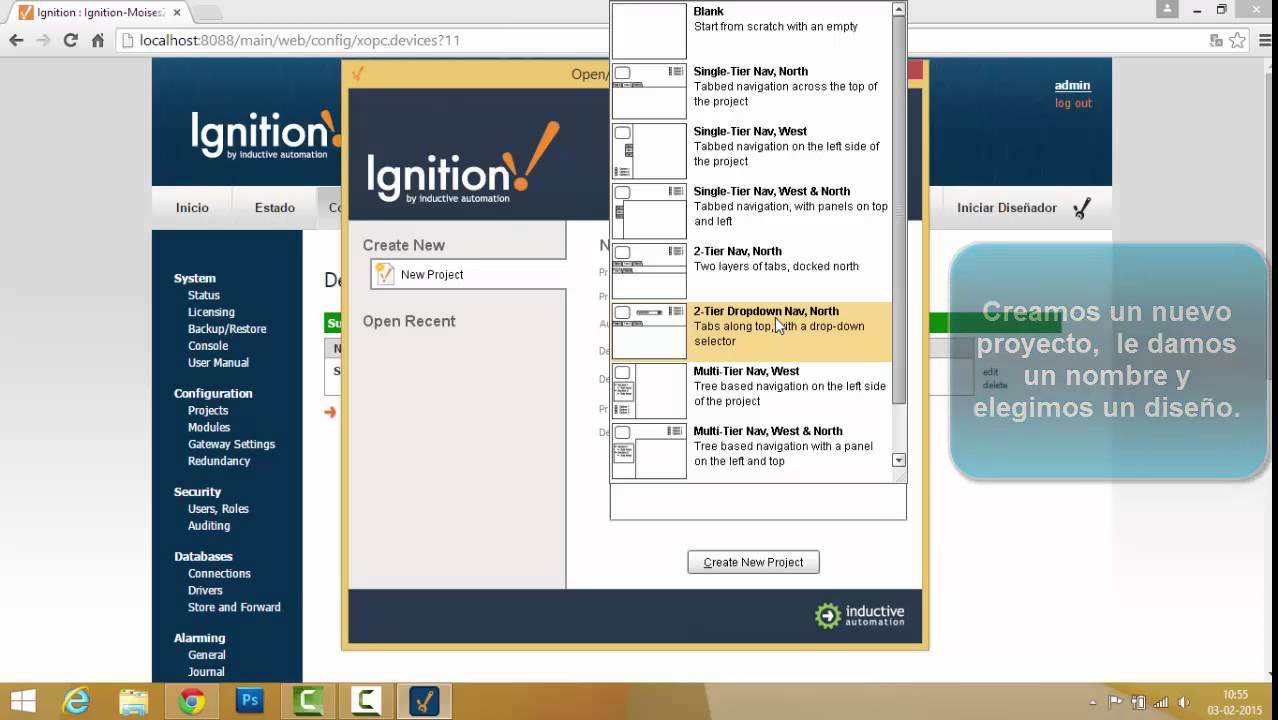Show hidden tray icons arrow
Image resolution: width=1278 pixels, height=720 pixels.
tap(1092, 702)
